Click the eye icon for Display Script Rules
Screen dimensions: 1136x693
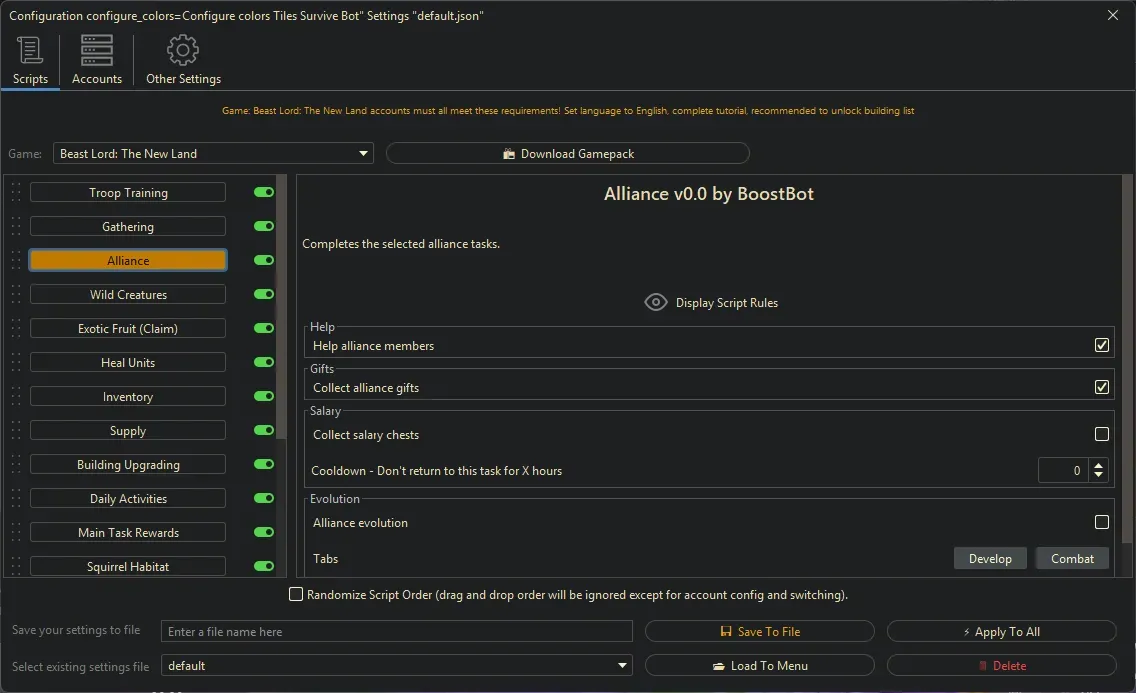coord(656,303)
